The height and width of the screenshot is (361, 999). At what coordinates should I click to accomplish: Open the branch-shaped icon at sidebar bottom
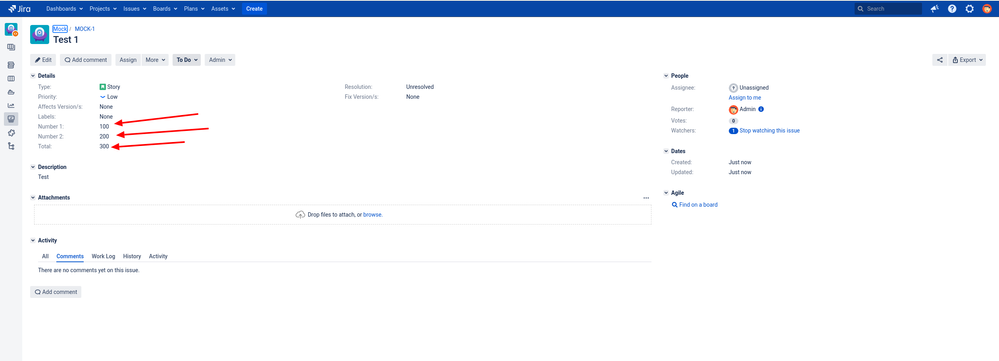pos(11,146)
